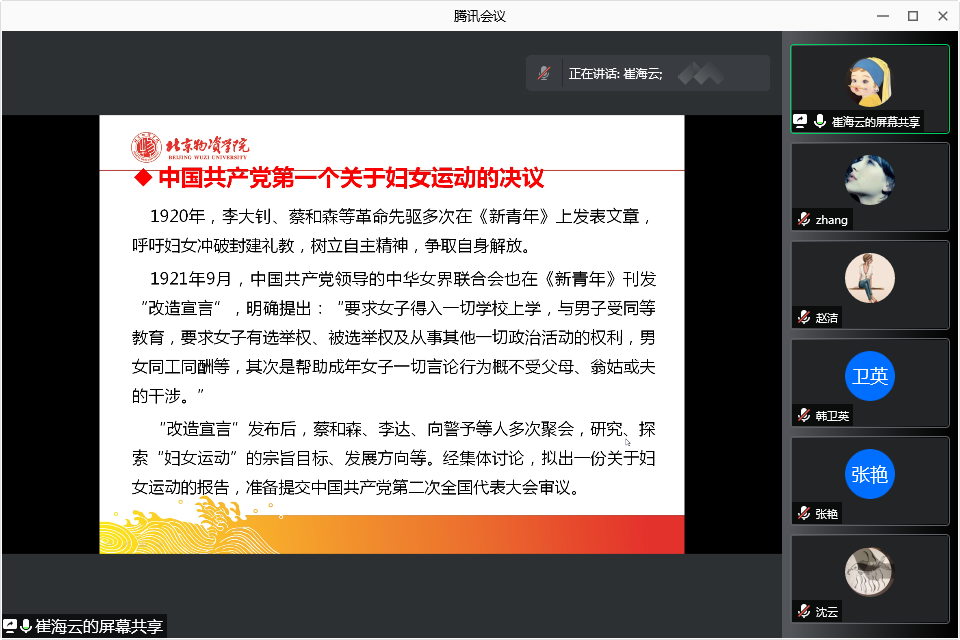
Task: Click the 崔海云的屏幕共享 label at bottom left
Action: (98, 627)
